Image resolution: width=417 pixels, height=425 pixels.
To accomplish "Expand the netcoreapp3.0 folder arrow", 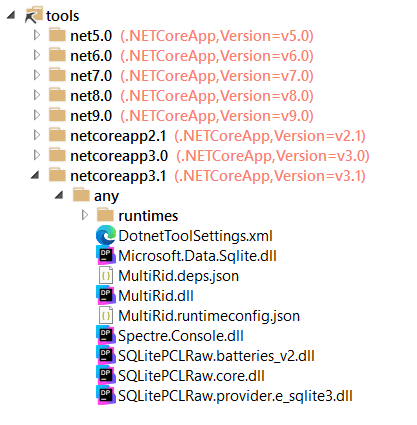I will pos(37,155).
